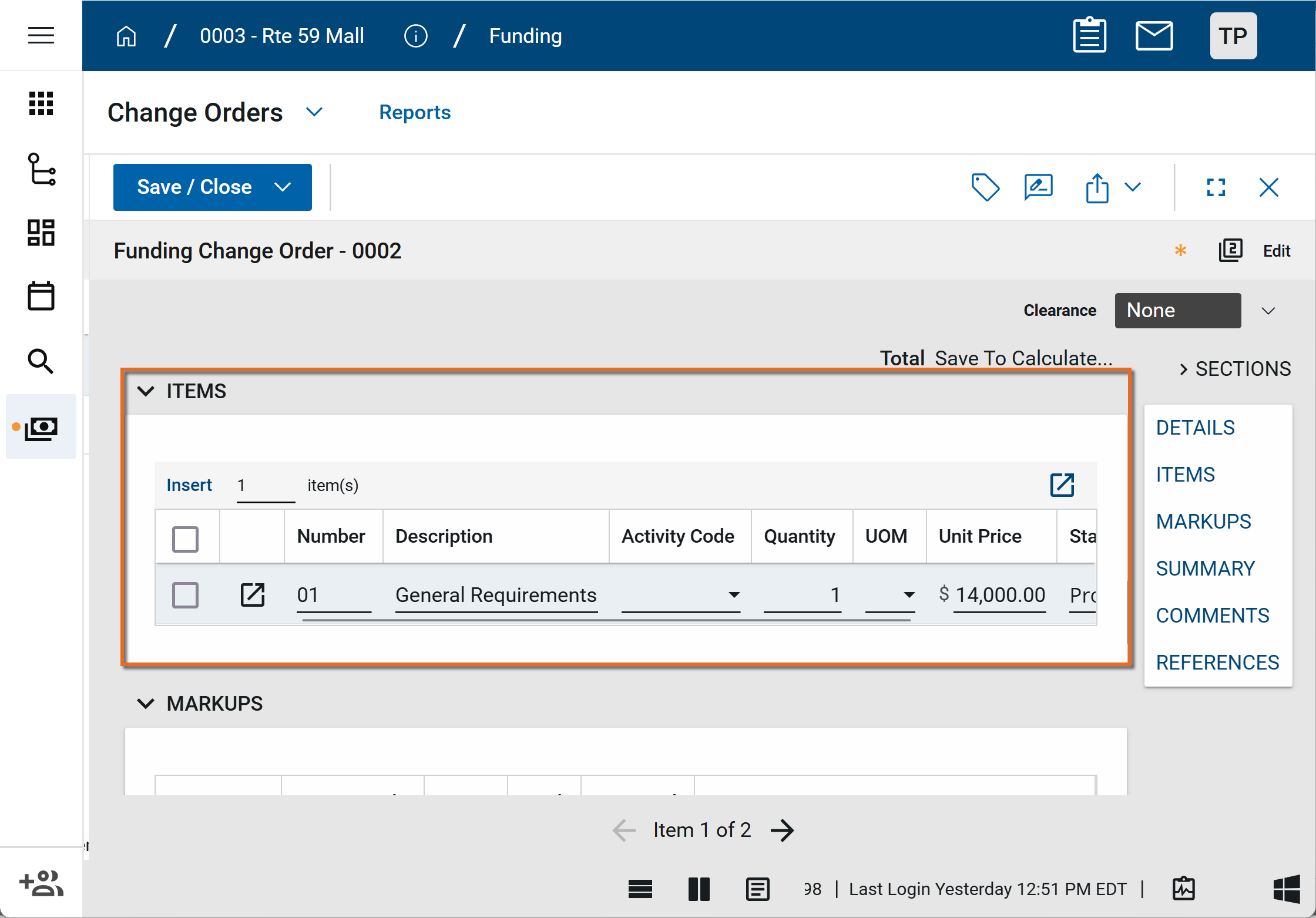Open the Reports link
The height and width of the screenshot is (918, 1316).
coord(414,112)
